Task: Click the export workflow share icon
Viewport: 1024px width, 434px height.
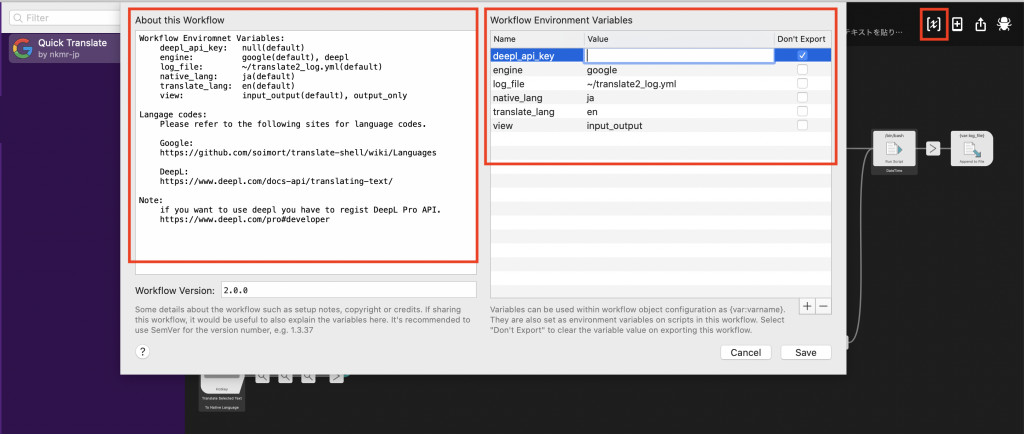Action: (x=981, y=24)
